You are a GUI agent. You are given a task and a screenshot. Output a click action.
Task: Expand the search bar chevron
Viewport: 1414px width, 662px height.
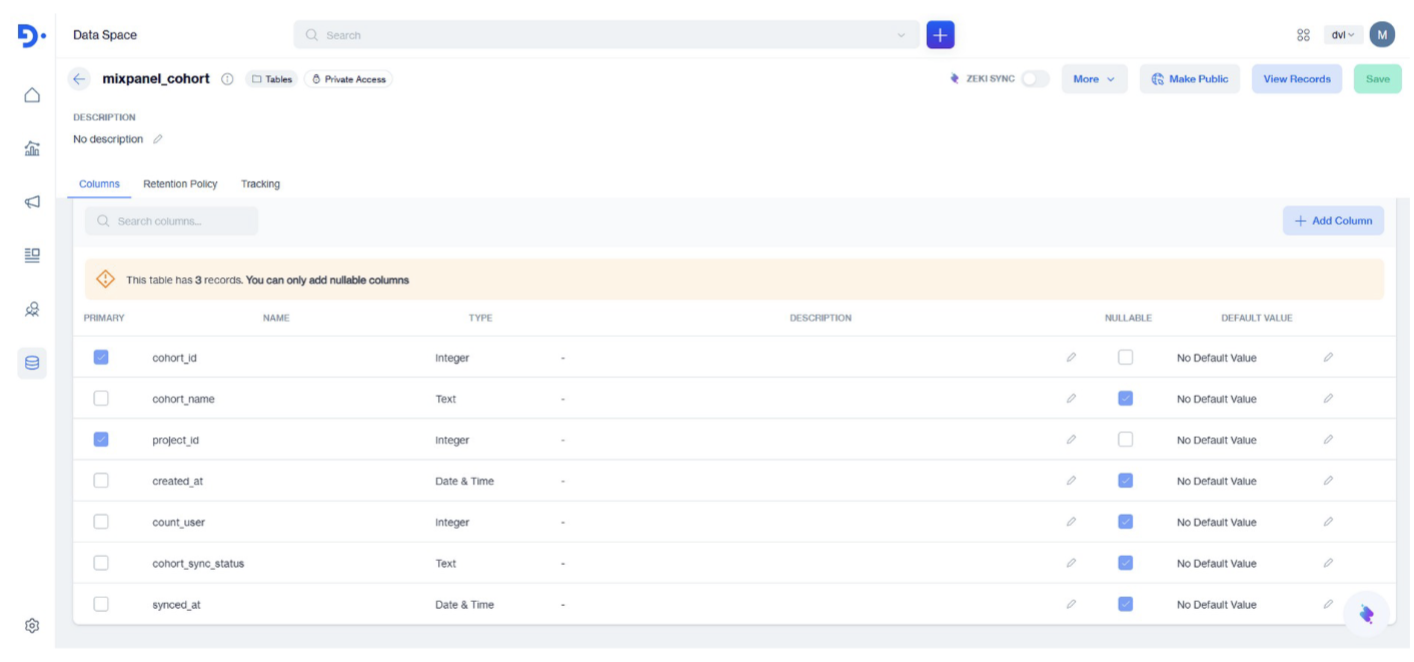coord(902,35)
